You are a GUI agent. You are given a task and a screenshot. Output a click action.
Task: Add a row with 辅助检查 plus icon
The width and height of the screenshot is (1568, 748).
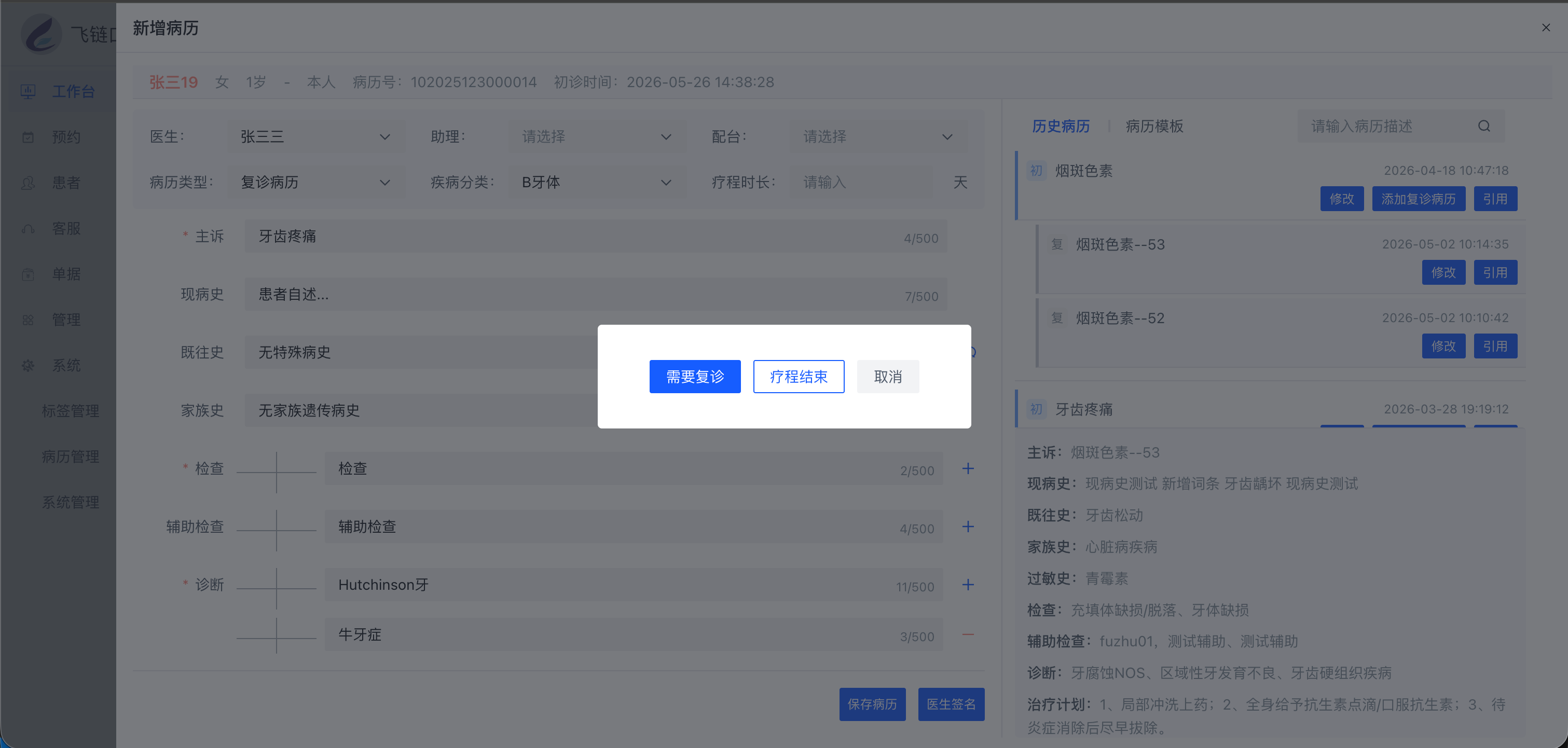click(968, 527)
